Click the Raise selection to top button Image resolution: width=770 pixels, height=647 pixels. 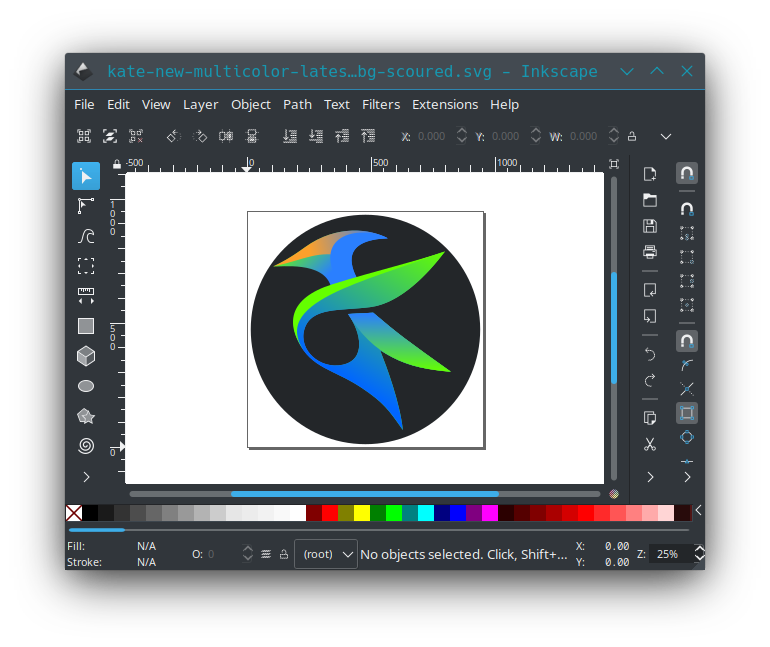[x=368, y=136]
